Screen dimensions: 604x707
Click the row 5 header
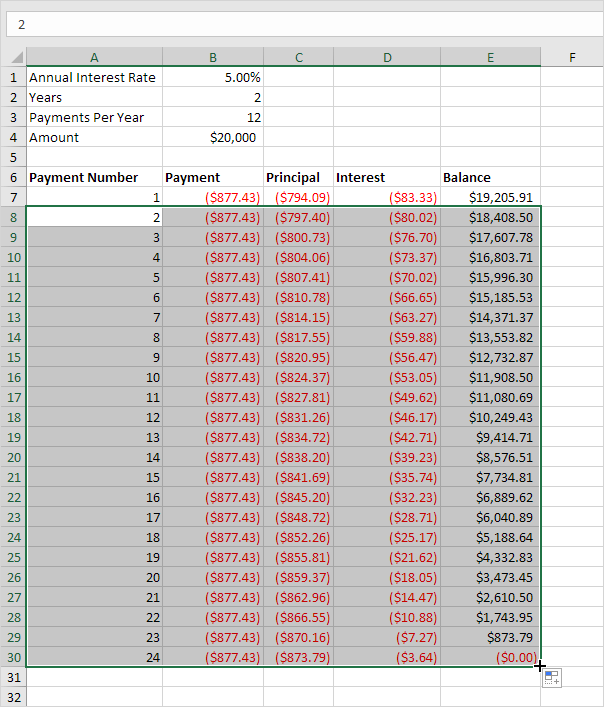(x=13, y=157)
